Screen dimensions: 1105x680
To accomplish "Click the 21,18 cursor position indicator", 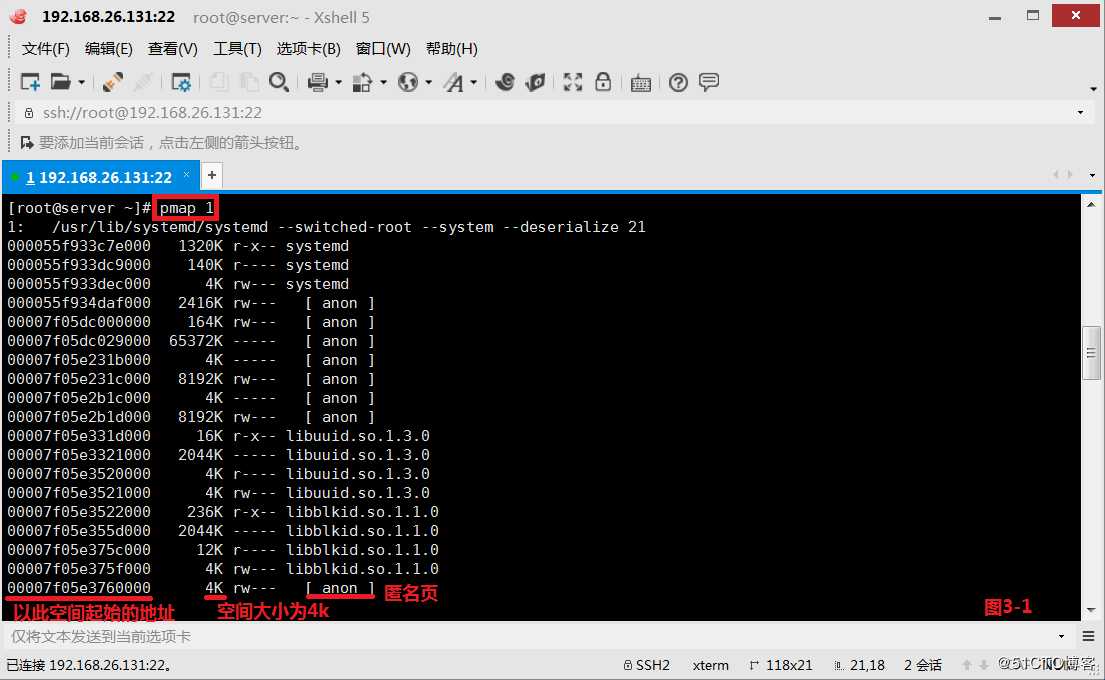I will 859,664.
